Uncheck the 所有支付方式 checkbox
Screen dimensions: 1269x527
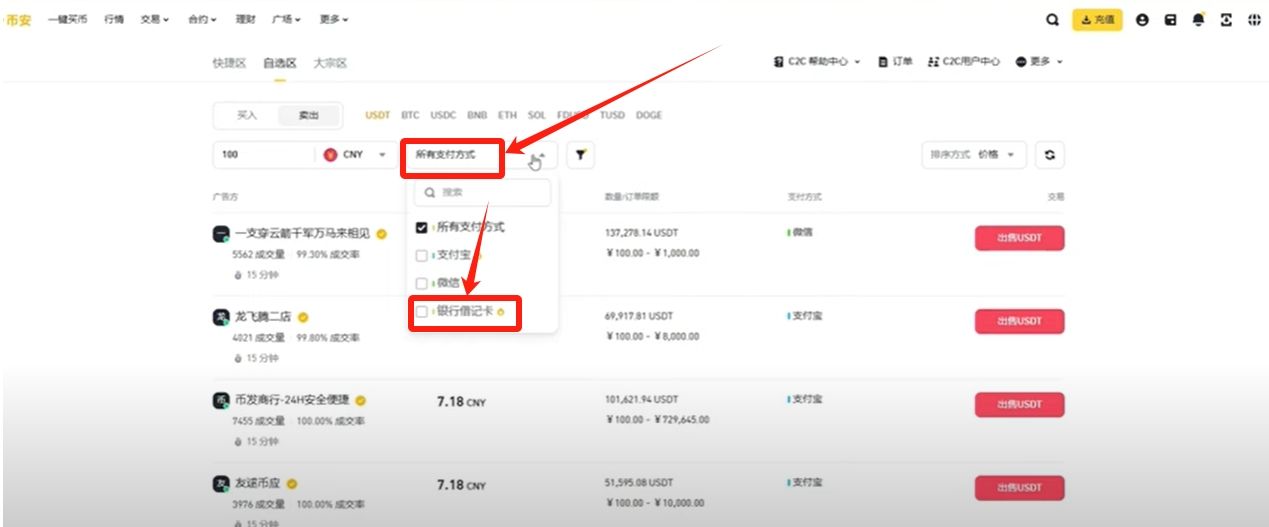coord(422,228)
